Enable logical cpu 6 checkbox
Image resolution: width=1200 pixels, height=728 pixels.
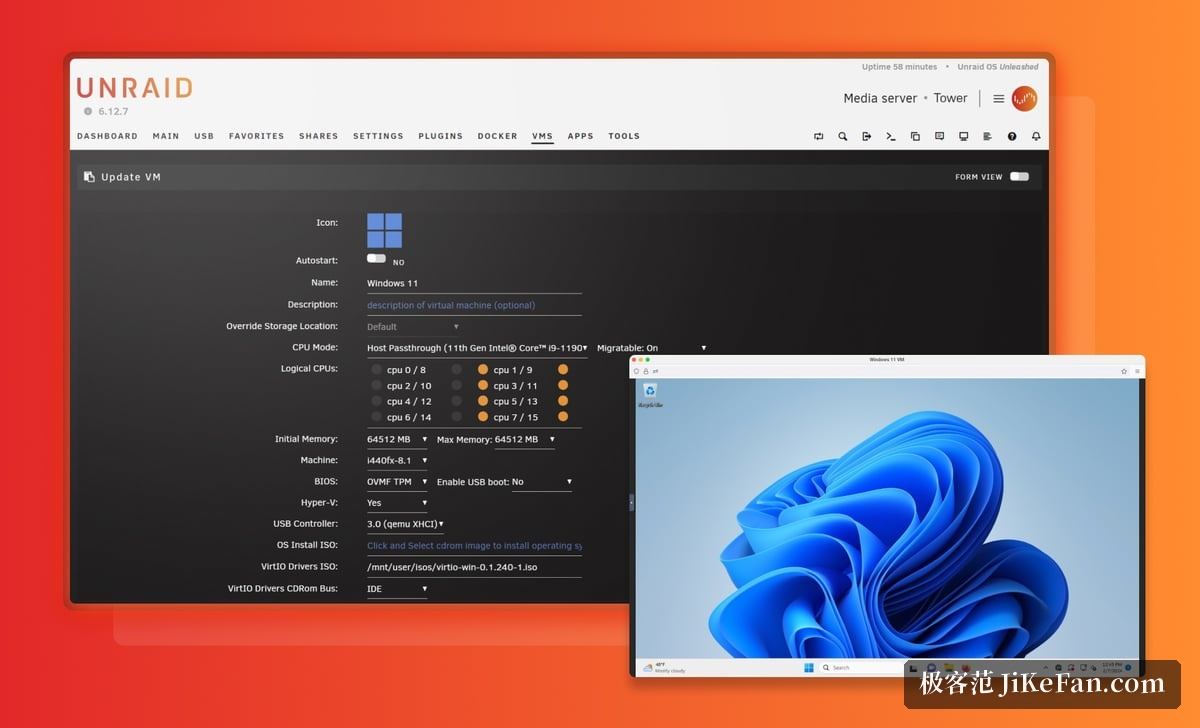point(377,417)
